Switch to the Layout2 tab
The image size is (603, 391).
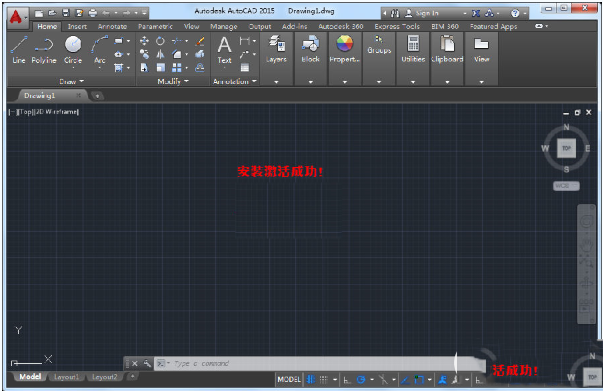pos(105,377)
